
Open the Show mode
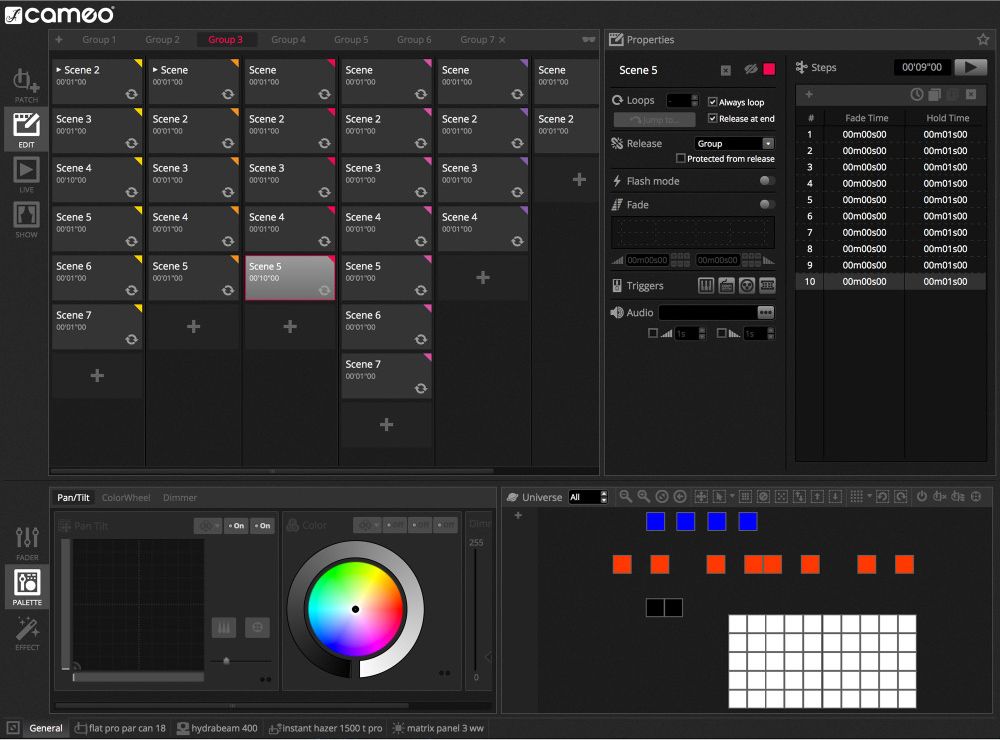pos(26,218)
